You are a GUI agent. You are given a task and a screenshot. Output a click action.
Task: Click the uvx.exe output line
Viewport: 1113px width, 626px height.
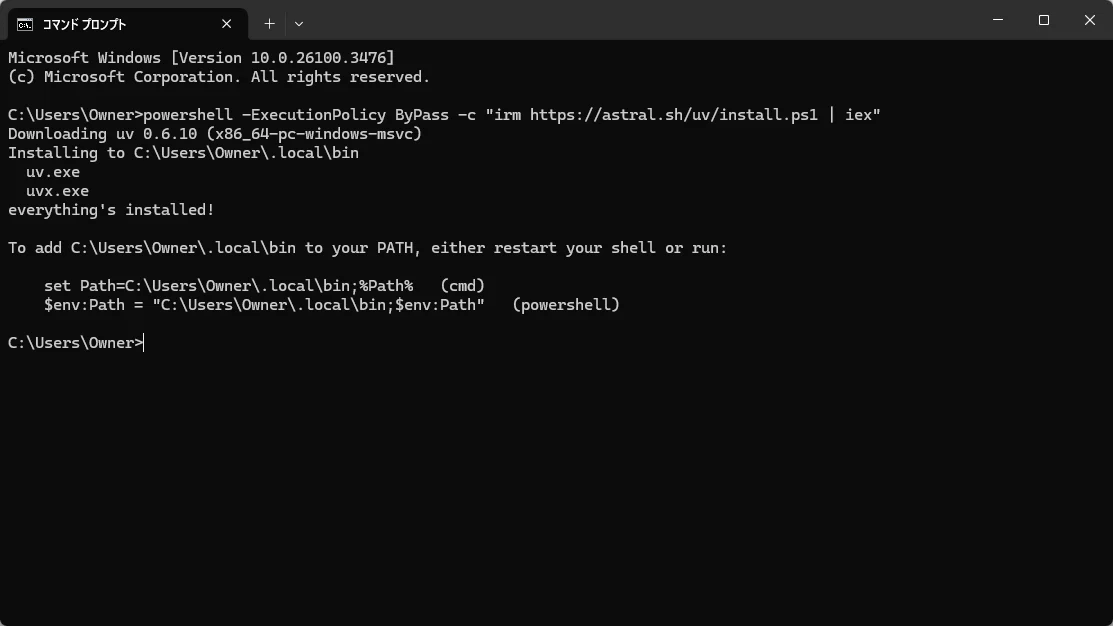[57, 191]
